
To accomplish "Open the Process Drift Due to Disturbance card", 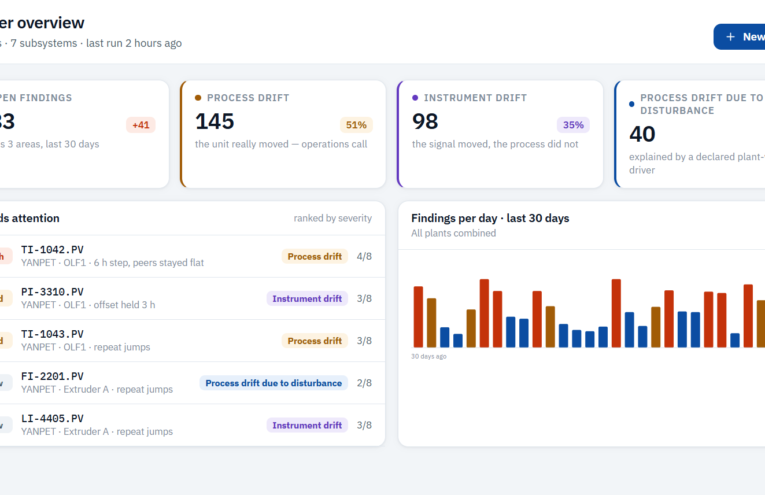I will pos(690,134).
